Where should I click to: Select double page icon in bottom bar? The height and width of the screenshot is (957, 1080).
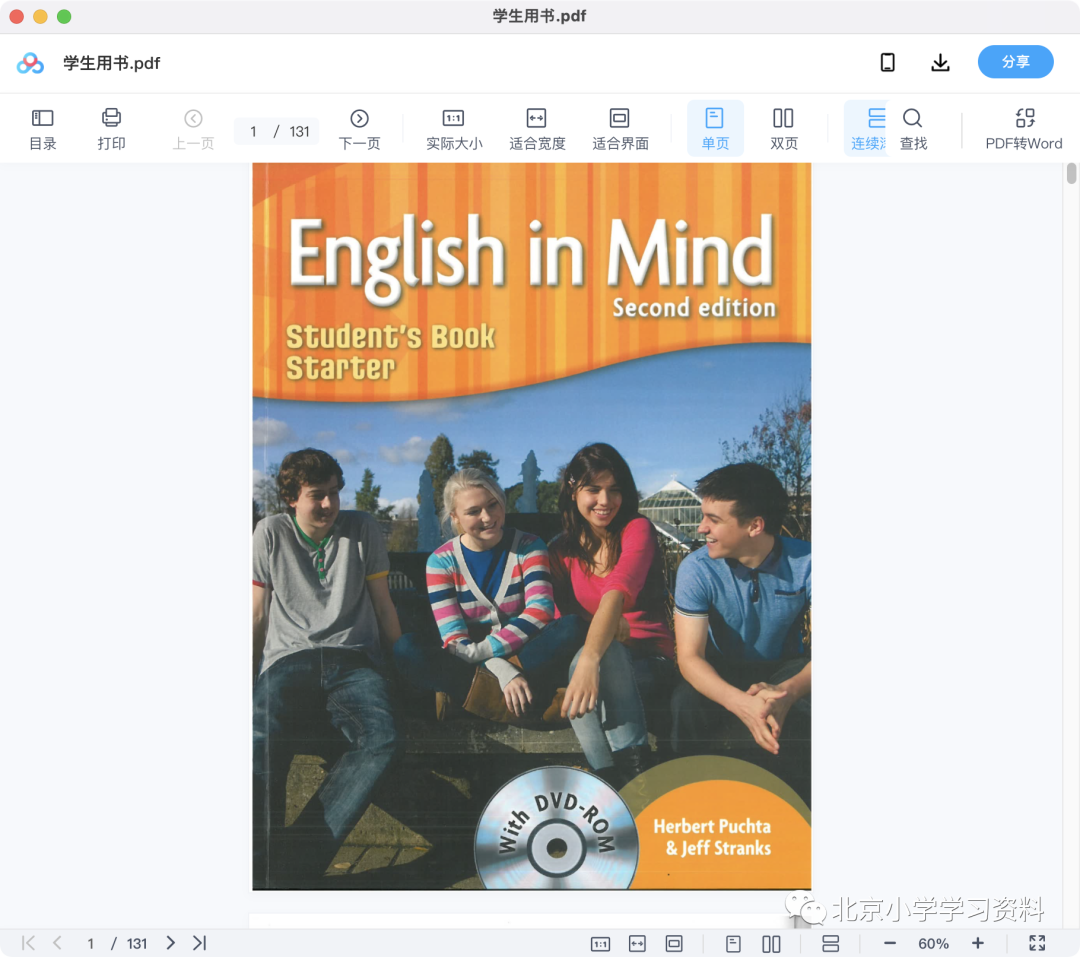pos(771,944)
